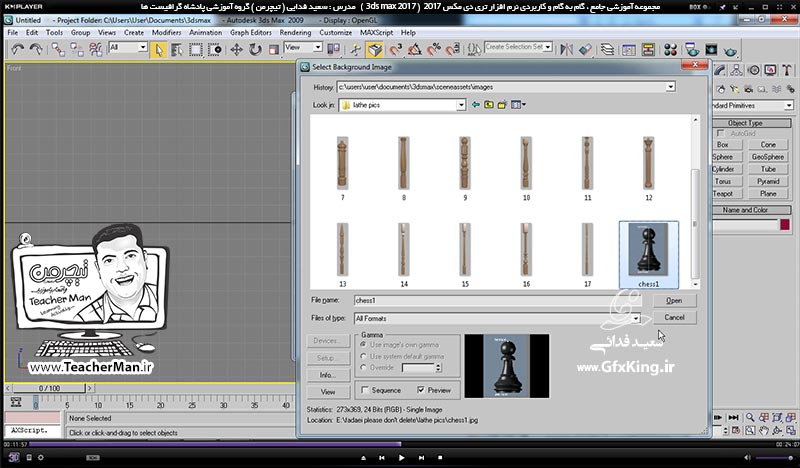
Task: Click the Mirror tool icon
Action: (x=566, y=50)
